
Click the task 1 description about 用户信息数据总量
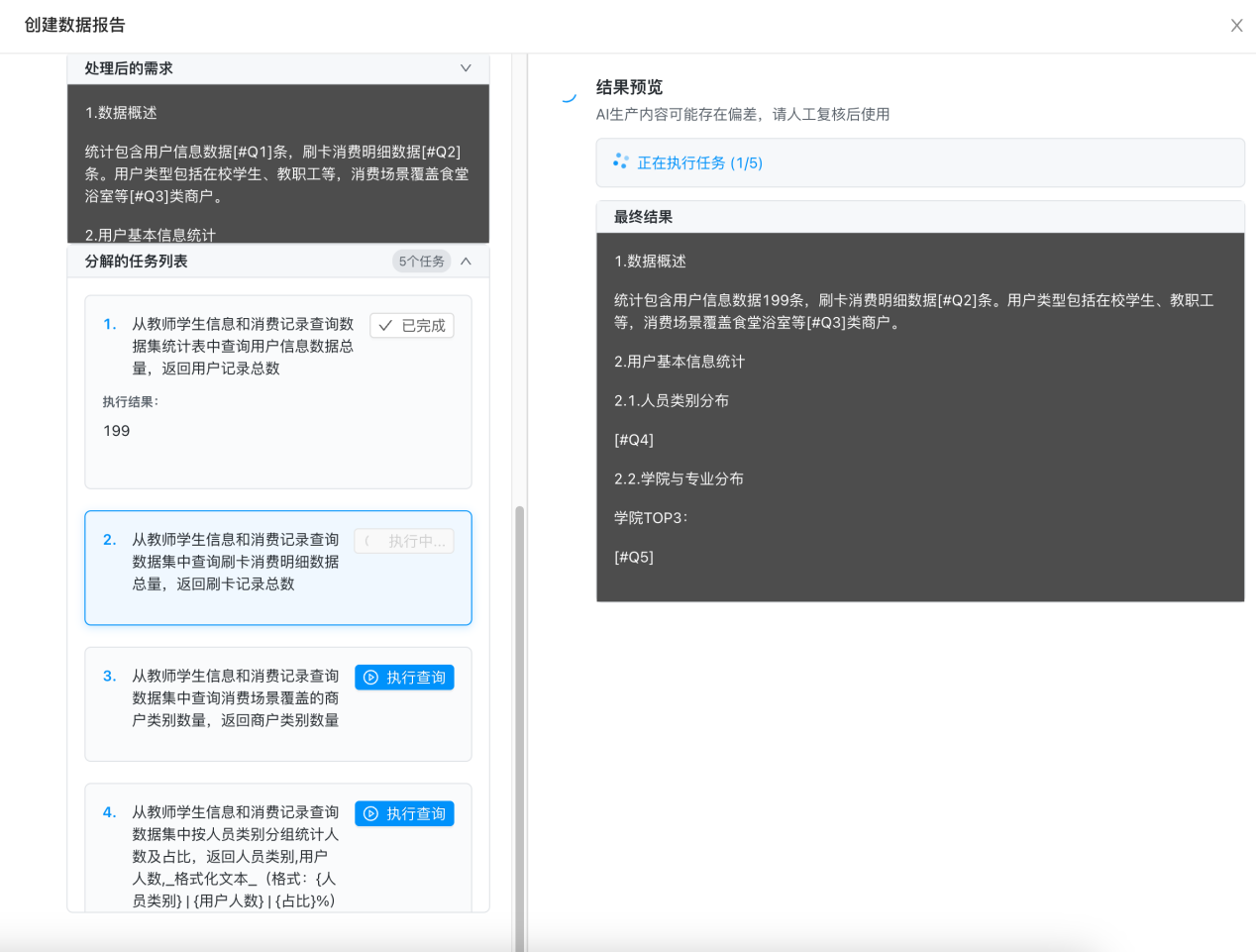tap(242, 346)
